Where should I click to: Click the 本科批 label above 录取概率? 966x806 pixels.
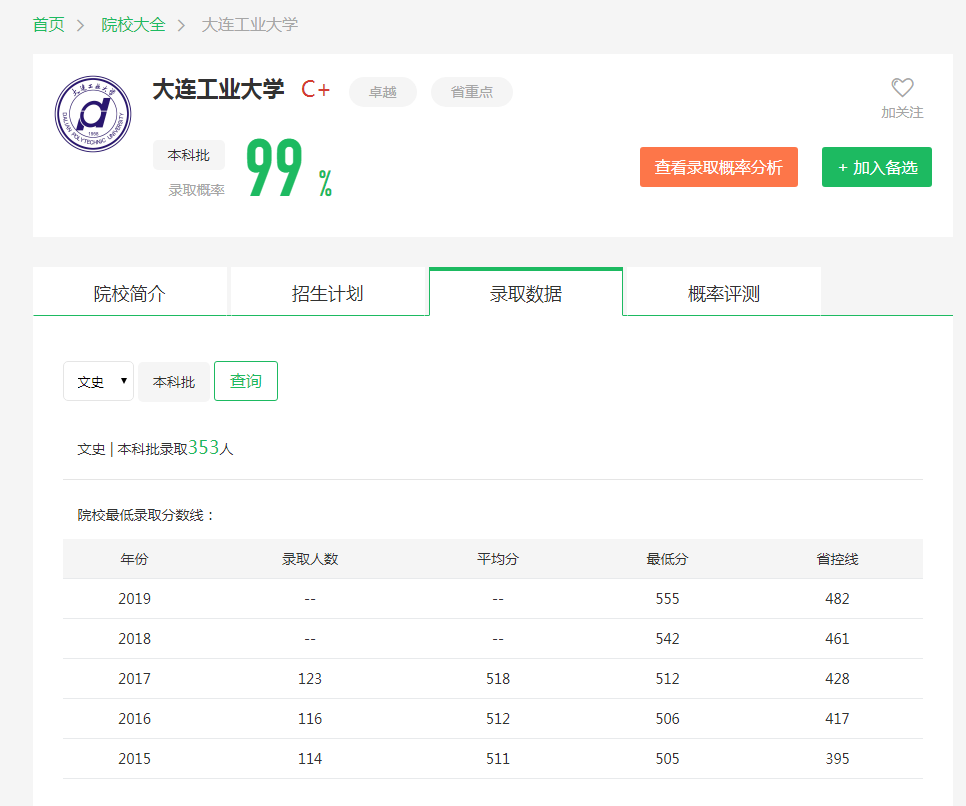pyautogui.click(x=189, y=155)
